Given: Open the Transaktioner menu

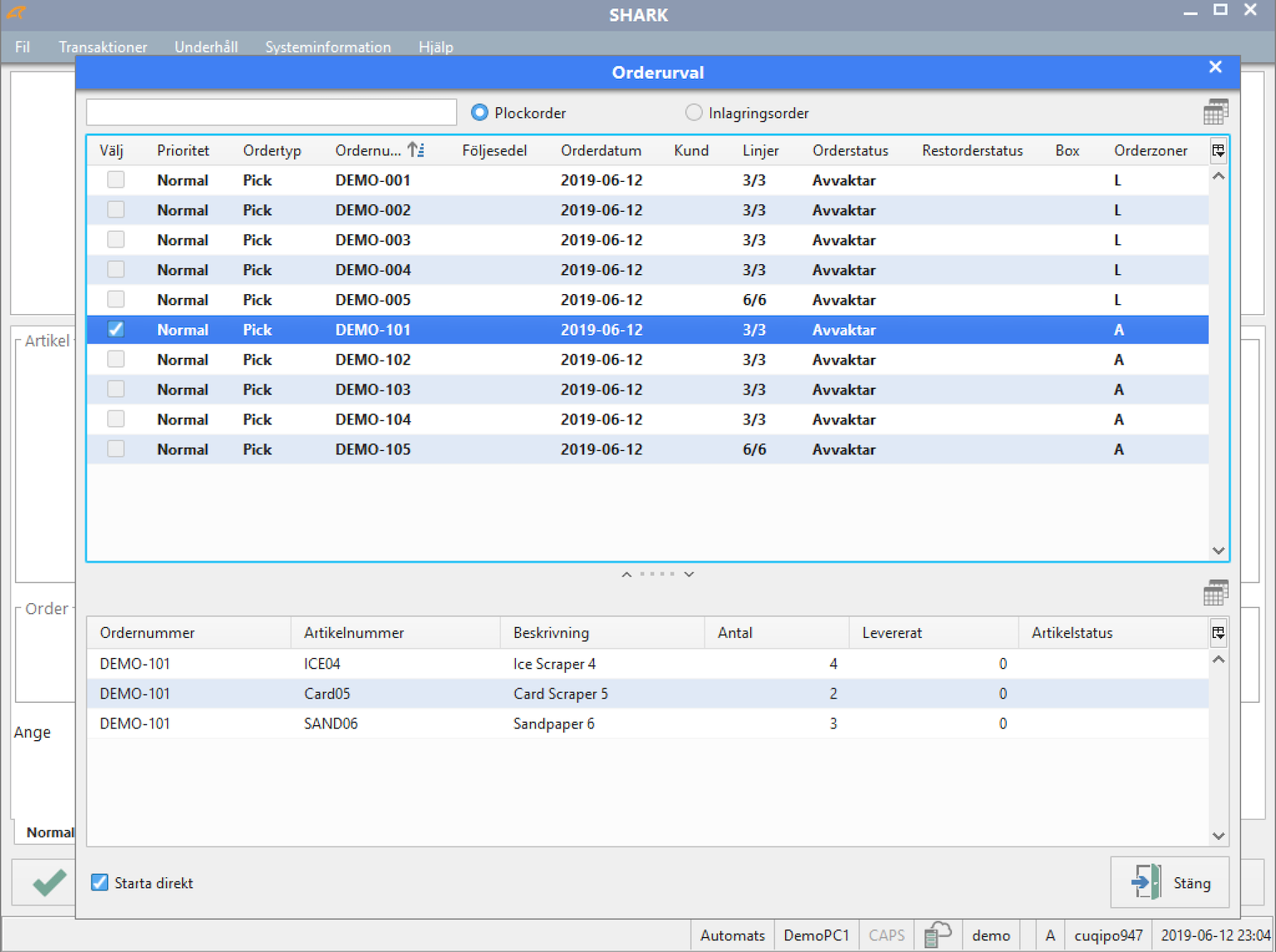Looking at the screenshot, I should tap(103, 47).
